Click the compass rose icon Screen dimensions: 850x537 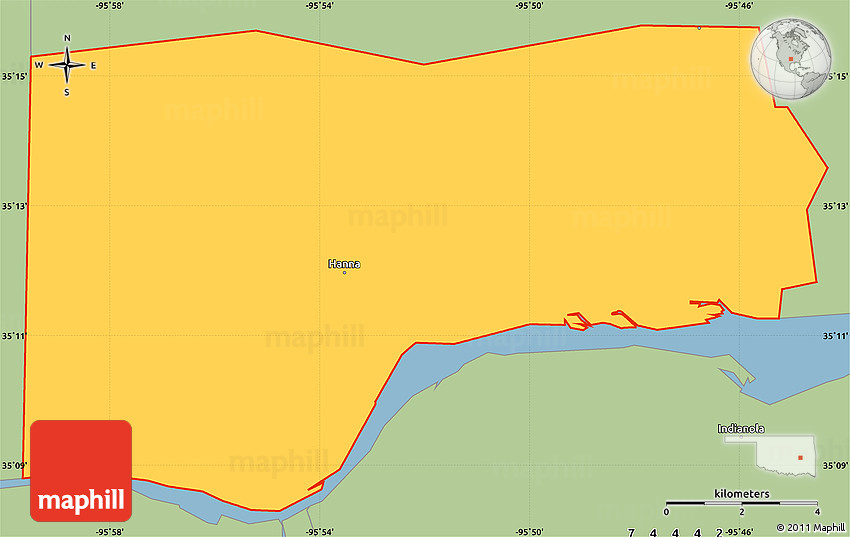tap(67, 66)
